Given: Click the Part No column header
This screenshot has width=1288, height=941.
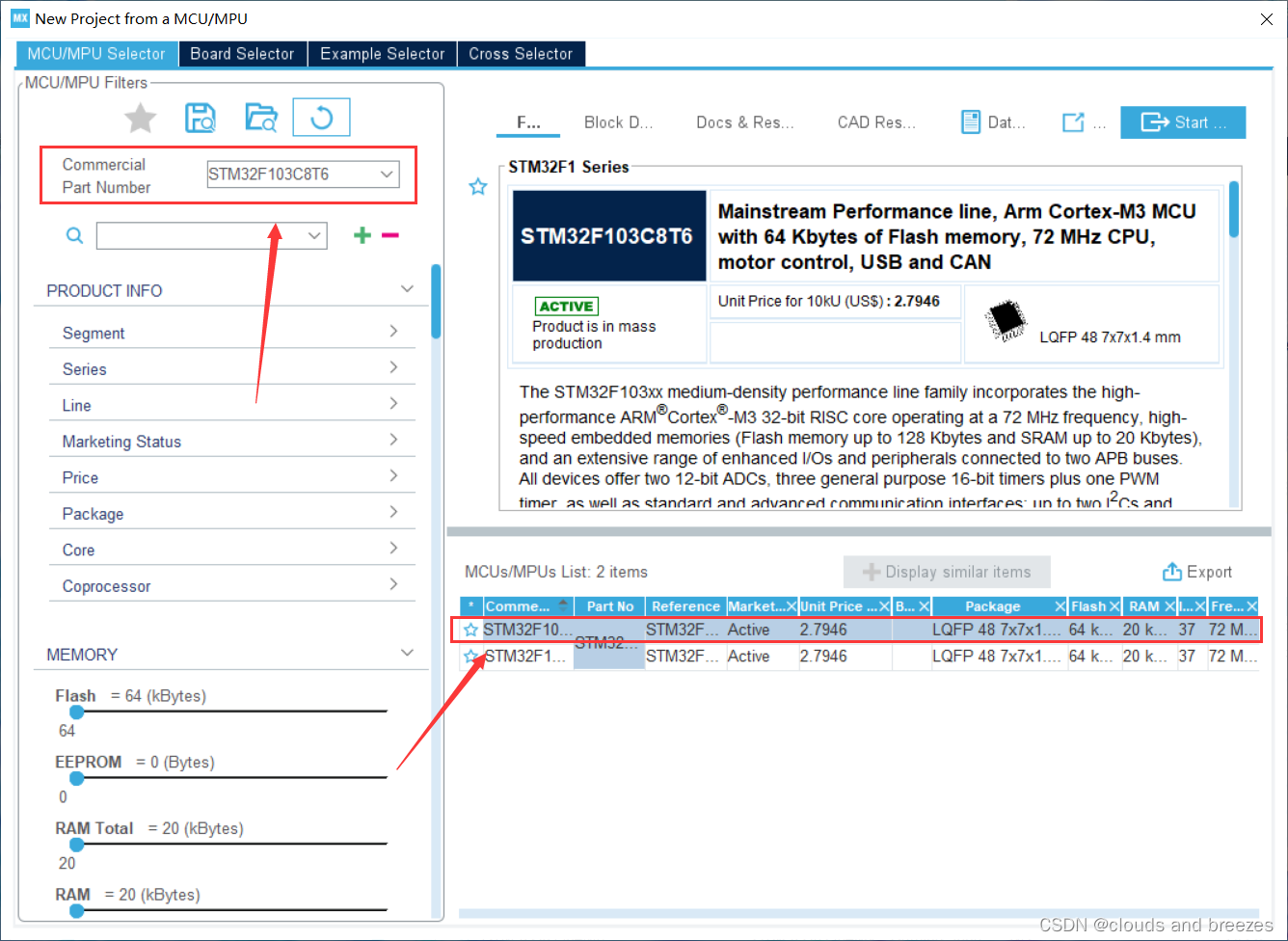Looking at the screenshot, I should pyautogui.click(x=610, y=606).
